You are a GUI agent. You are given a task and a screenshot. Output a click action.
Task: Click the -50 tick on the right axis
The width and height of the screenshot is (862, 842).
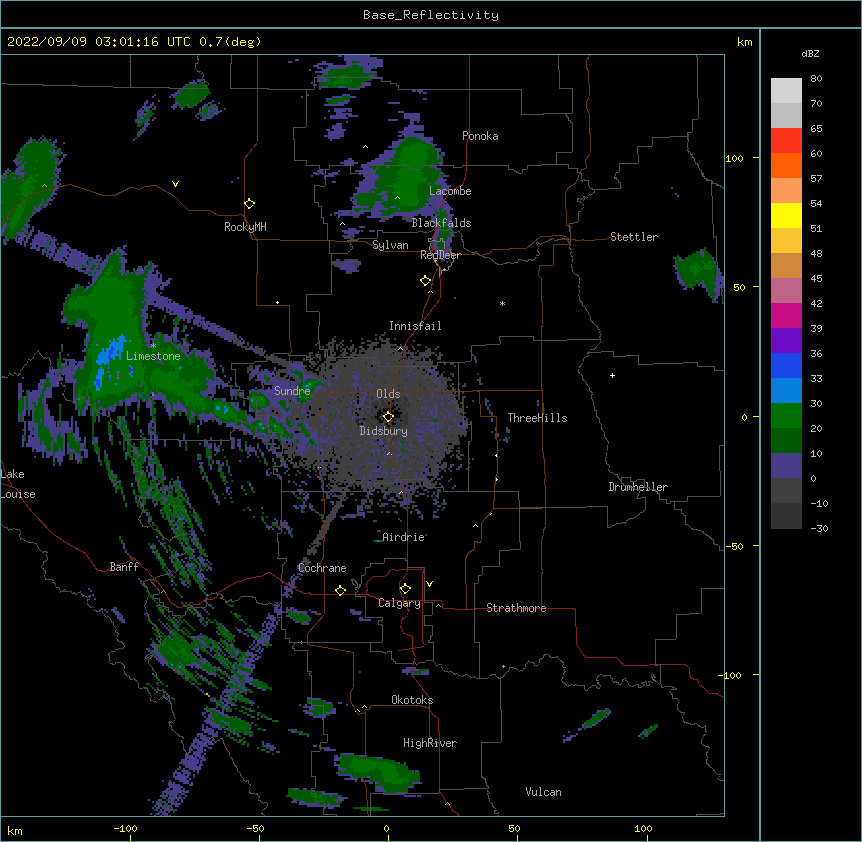(734, 546)
